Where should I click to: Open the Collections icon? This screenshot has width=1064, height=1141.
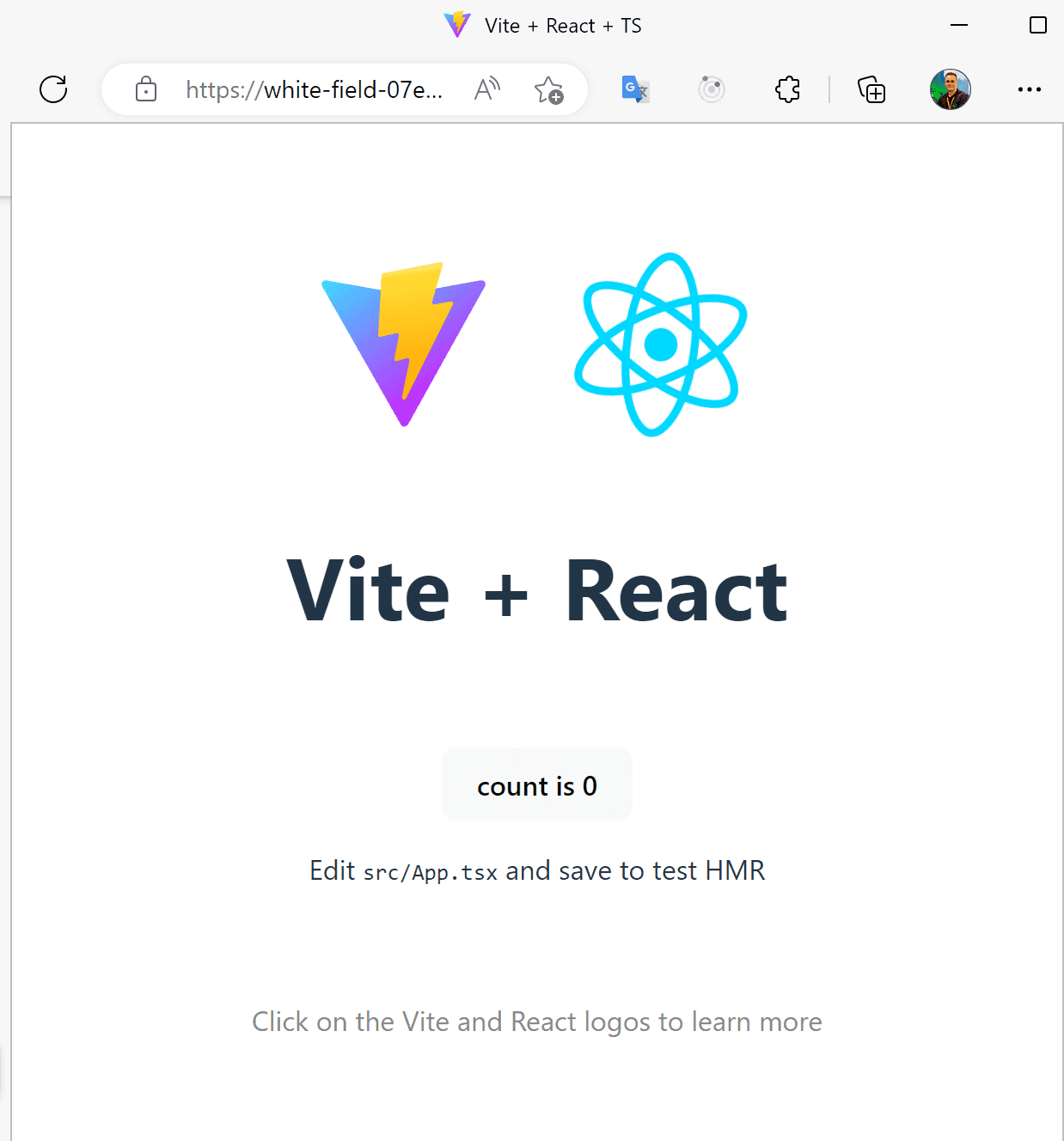(x=871, y=89)
